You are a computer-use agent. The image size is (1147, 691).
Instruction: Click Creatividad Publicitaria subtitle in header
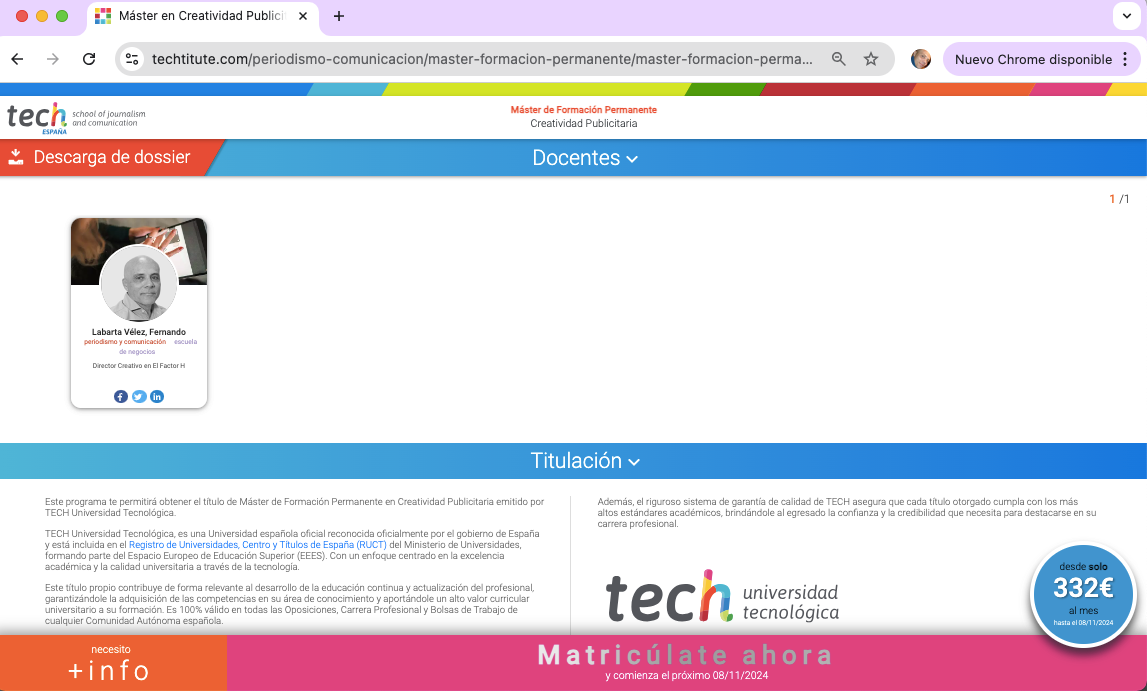click(x=584, y=124)
